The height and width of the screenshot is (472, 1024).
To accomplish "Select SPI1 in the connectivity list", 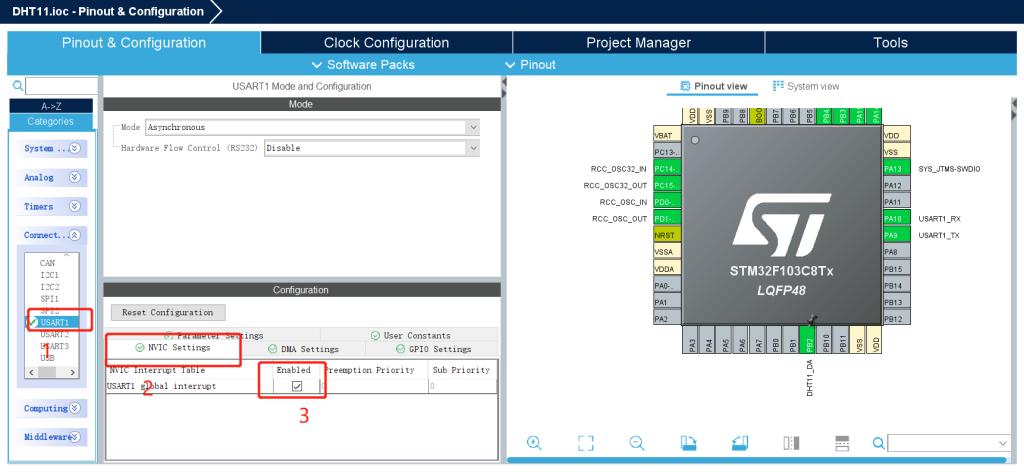I will pyautogui.click(x=50, y=298).
